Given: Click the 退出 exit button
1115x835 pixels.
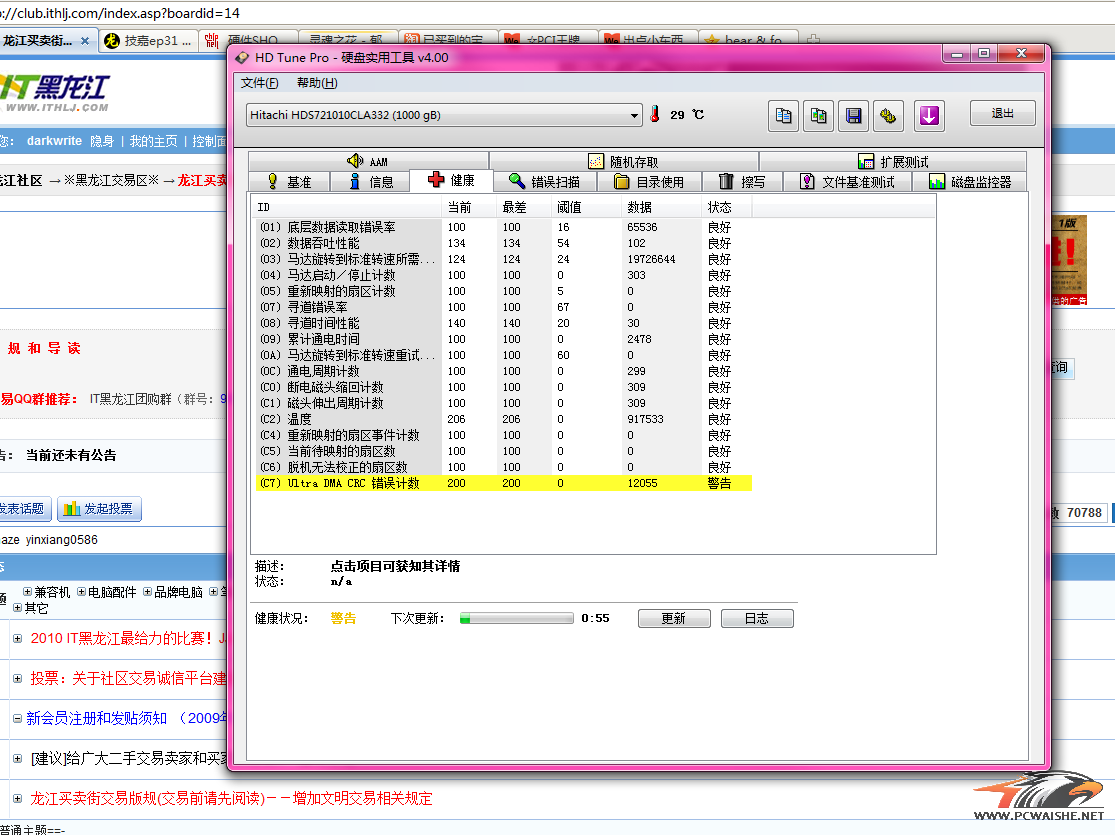Looking at the screenshot, I should pyautogui.click(x=1003, y=113).
